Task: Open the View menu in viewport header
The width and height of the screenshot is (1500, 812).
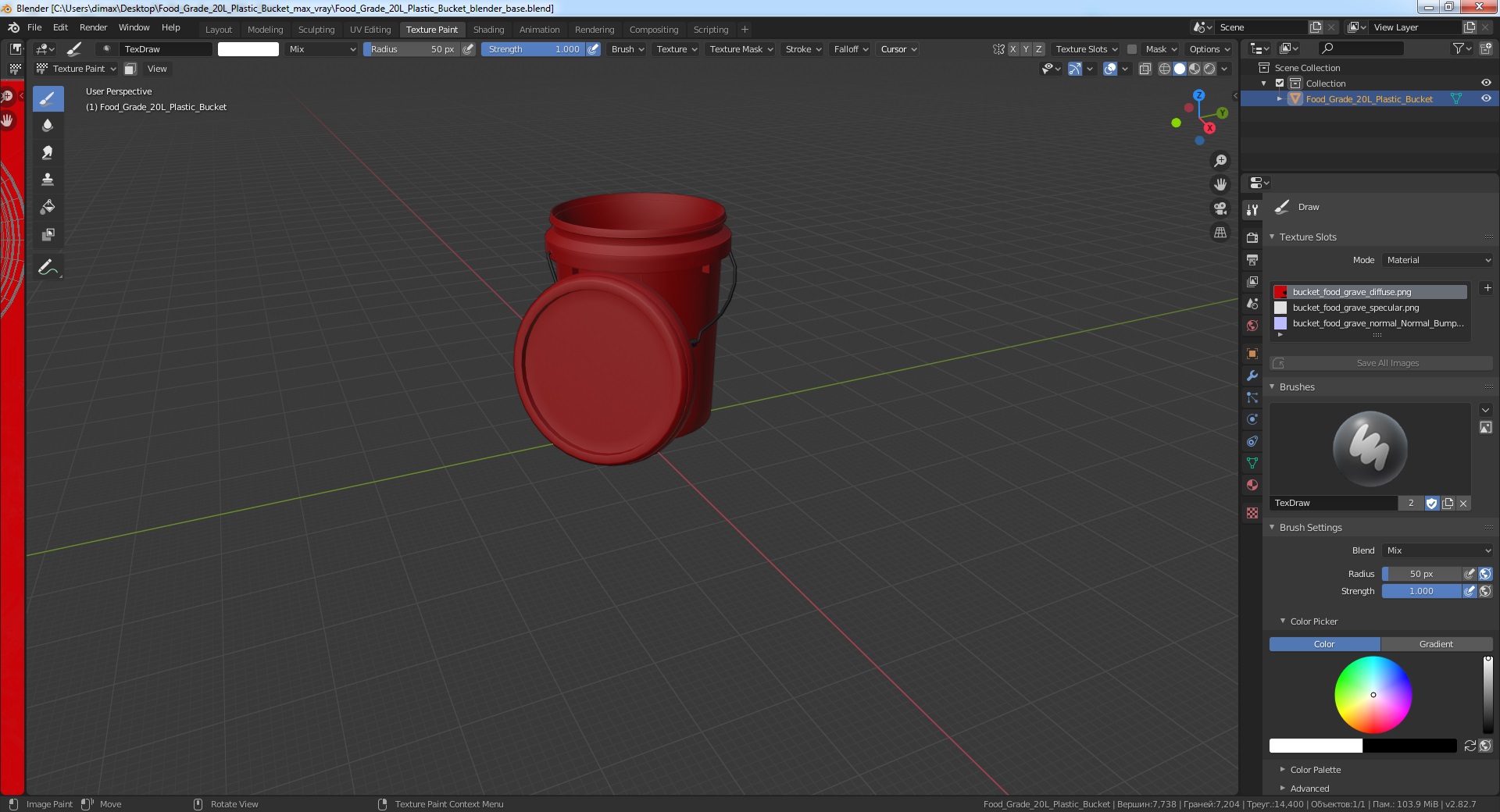Action: (157, 69)
